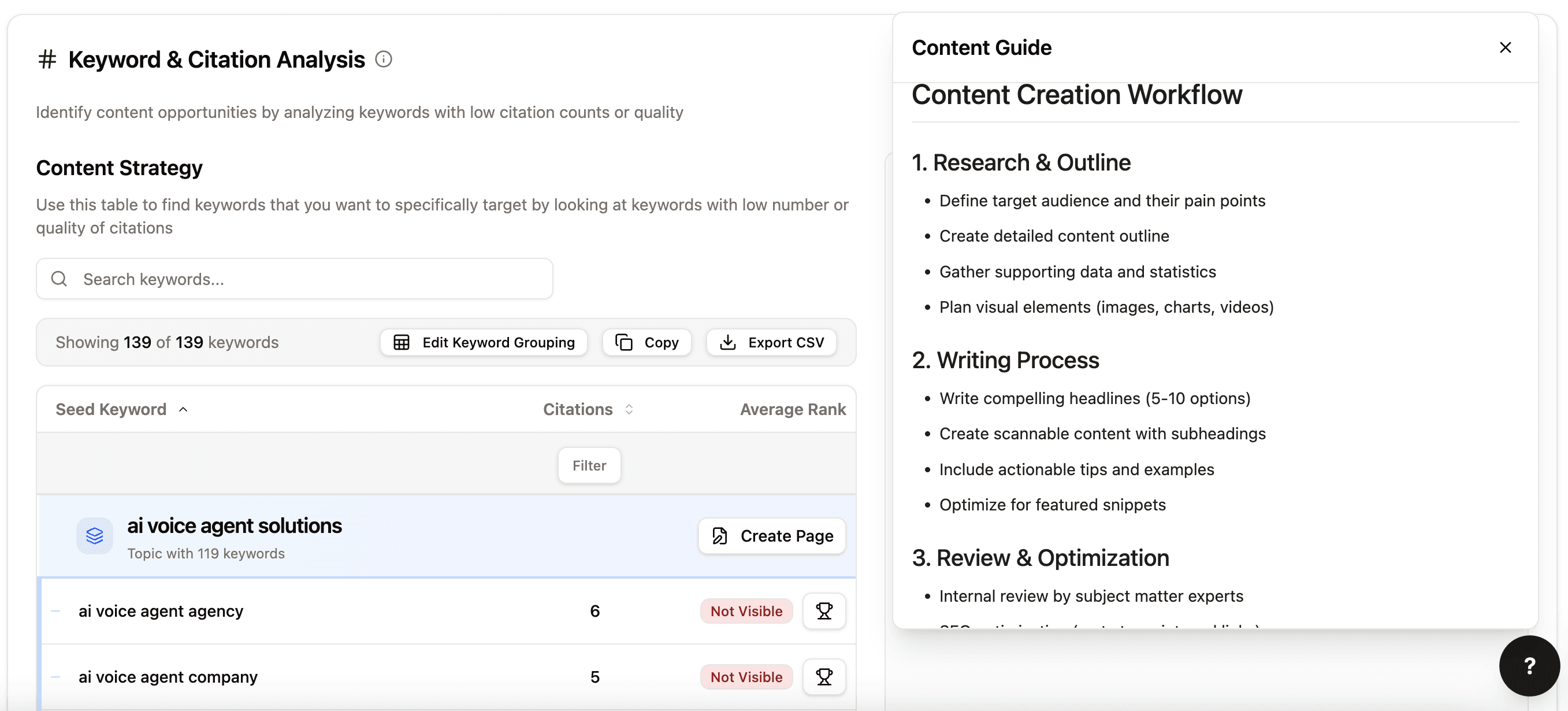Click the hash icon beside the page title

pyautogui.click(x=47, y=59)
